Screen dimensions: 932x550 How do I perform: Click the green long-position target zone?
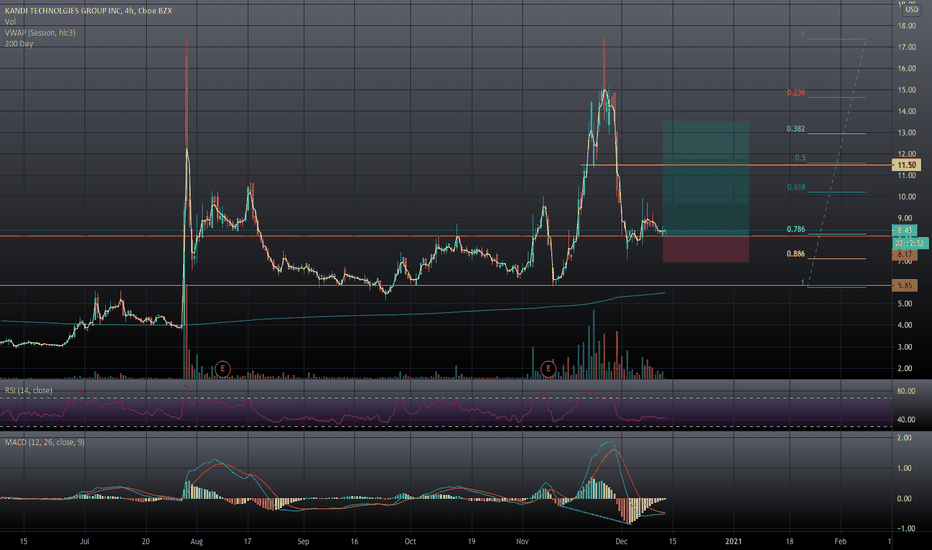coord(706,178)
